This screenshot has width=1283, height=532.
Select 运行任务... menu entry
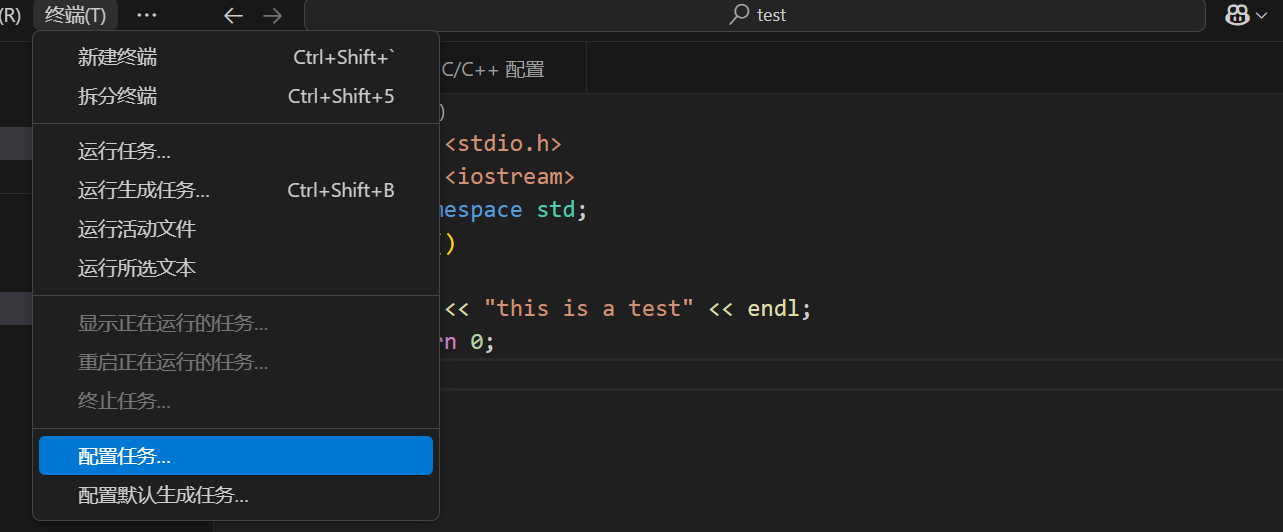[124, 152]
